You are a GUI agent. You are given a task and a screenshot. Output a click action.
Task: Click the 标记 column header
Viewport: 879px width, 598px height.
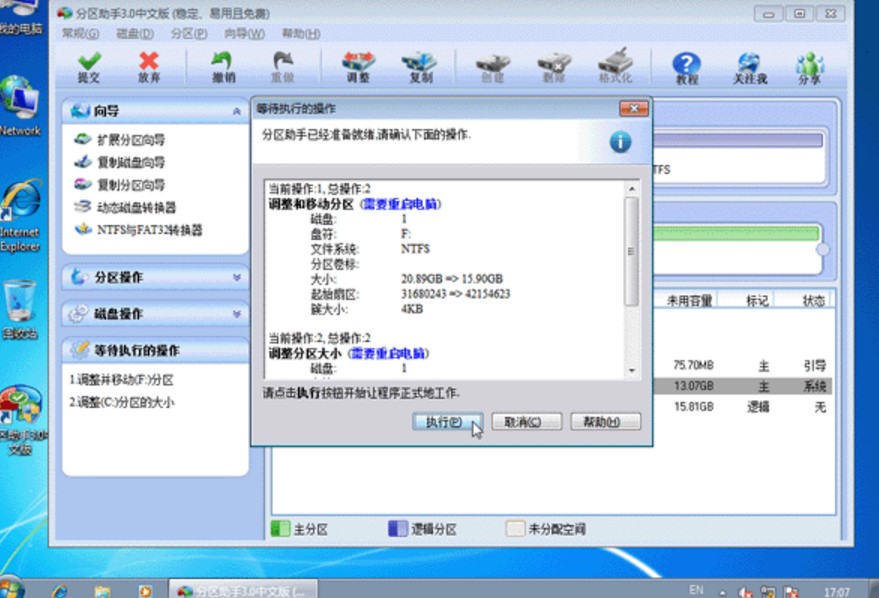pos(757,300)
